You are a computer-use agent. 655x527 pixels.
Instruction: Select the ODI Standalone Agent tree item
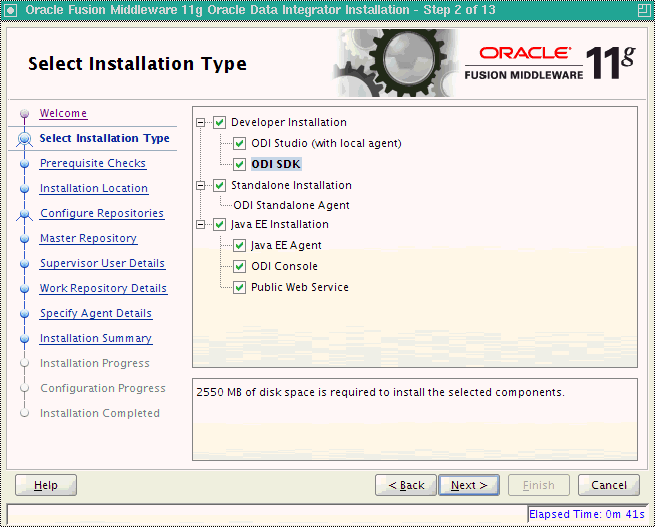pyautogui.click(x=291, y=205)
